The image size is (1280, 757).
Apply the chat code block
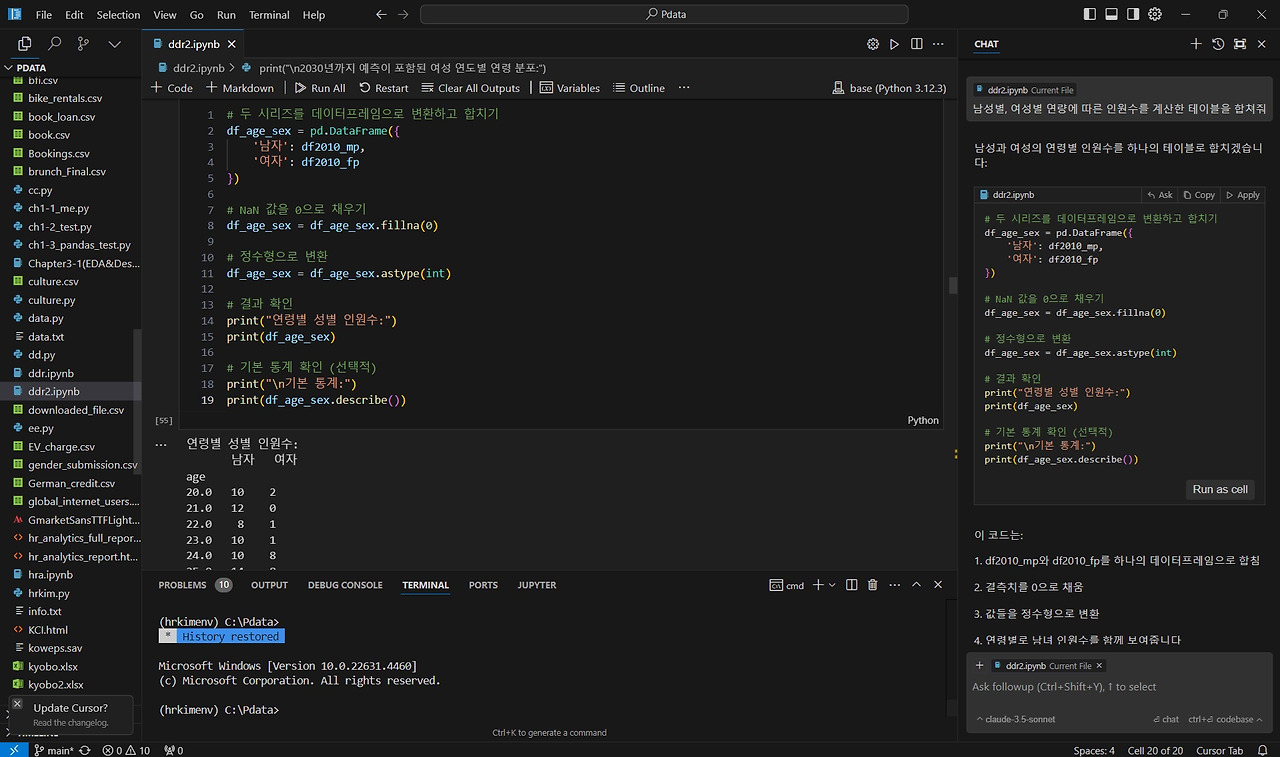tap(1243, 195)
